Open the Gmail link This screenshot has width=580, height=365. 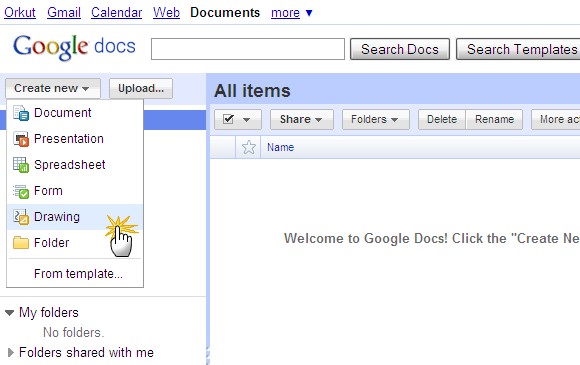click(64, 13)
